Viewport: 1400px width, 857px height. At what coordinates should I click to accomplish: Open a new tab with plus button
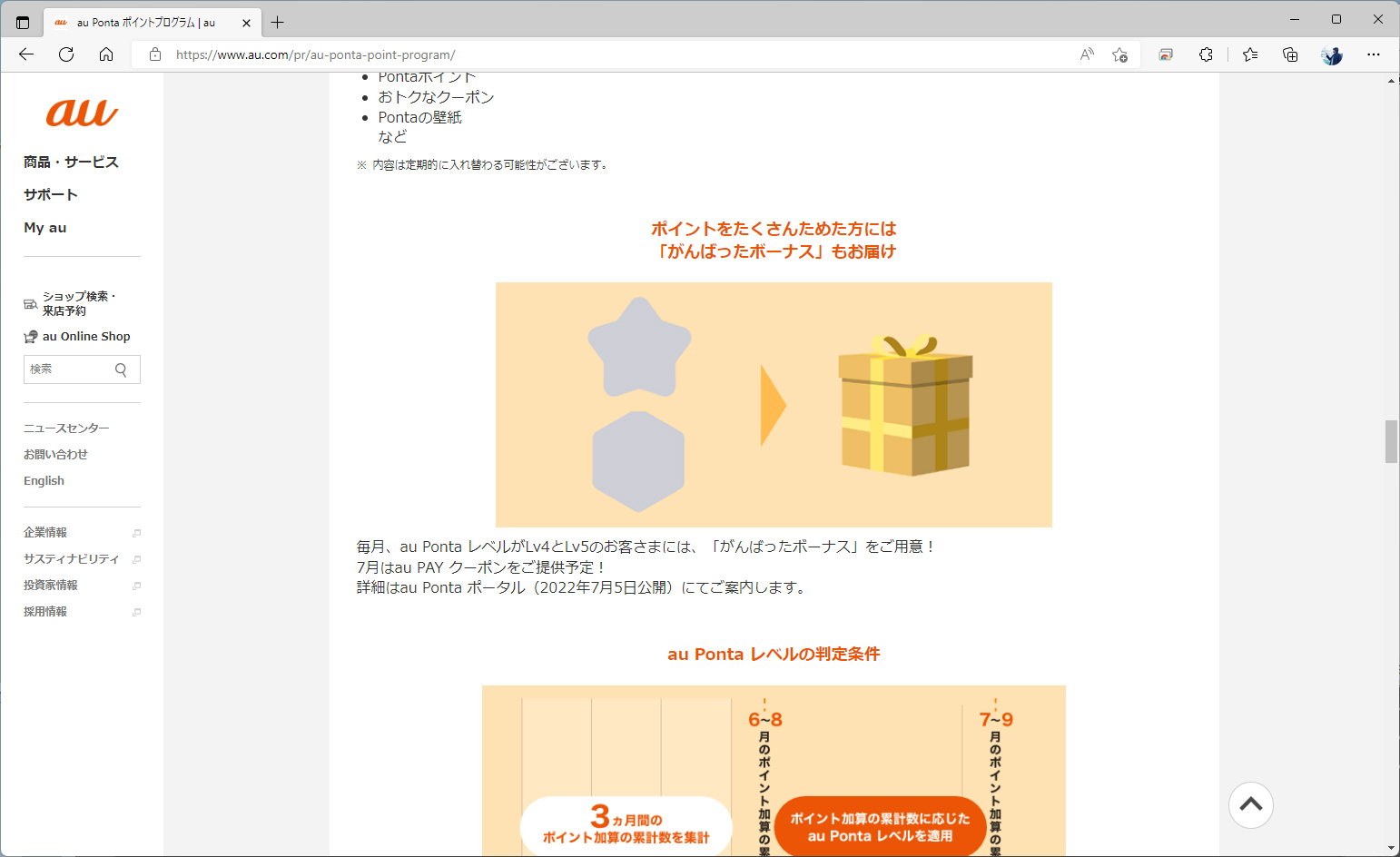tap(278, 23)
